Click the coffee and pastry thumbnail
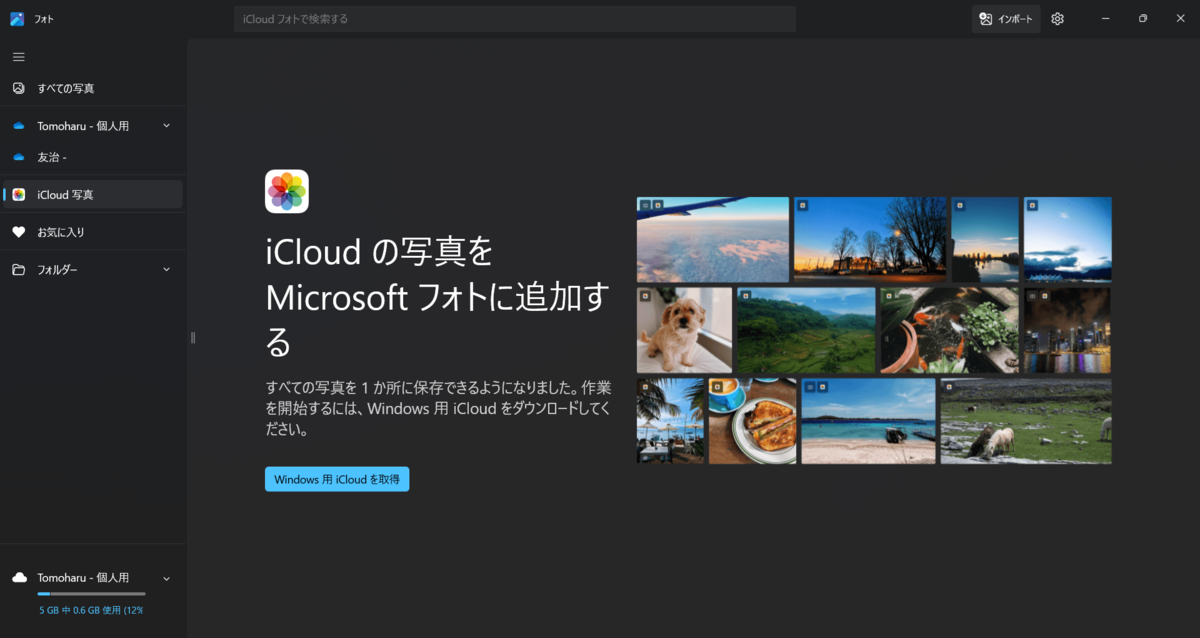Screen dimensions: 1200x638 (753, 421)
